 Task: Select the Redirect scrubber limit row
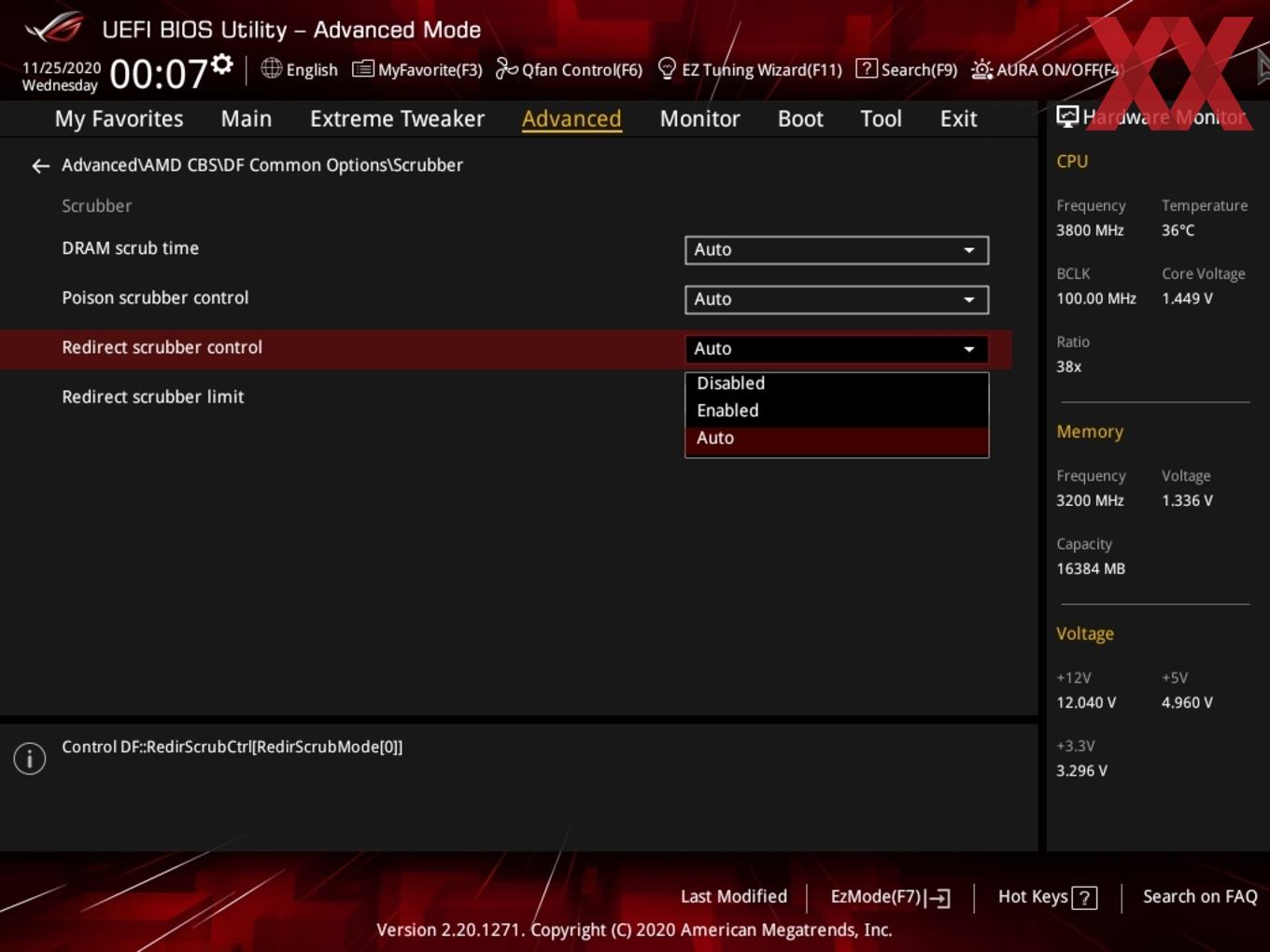tap(152, 397)
